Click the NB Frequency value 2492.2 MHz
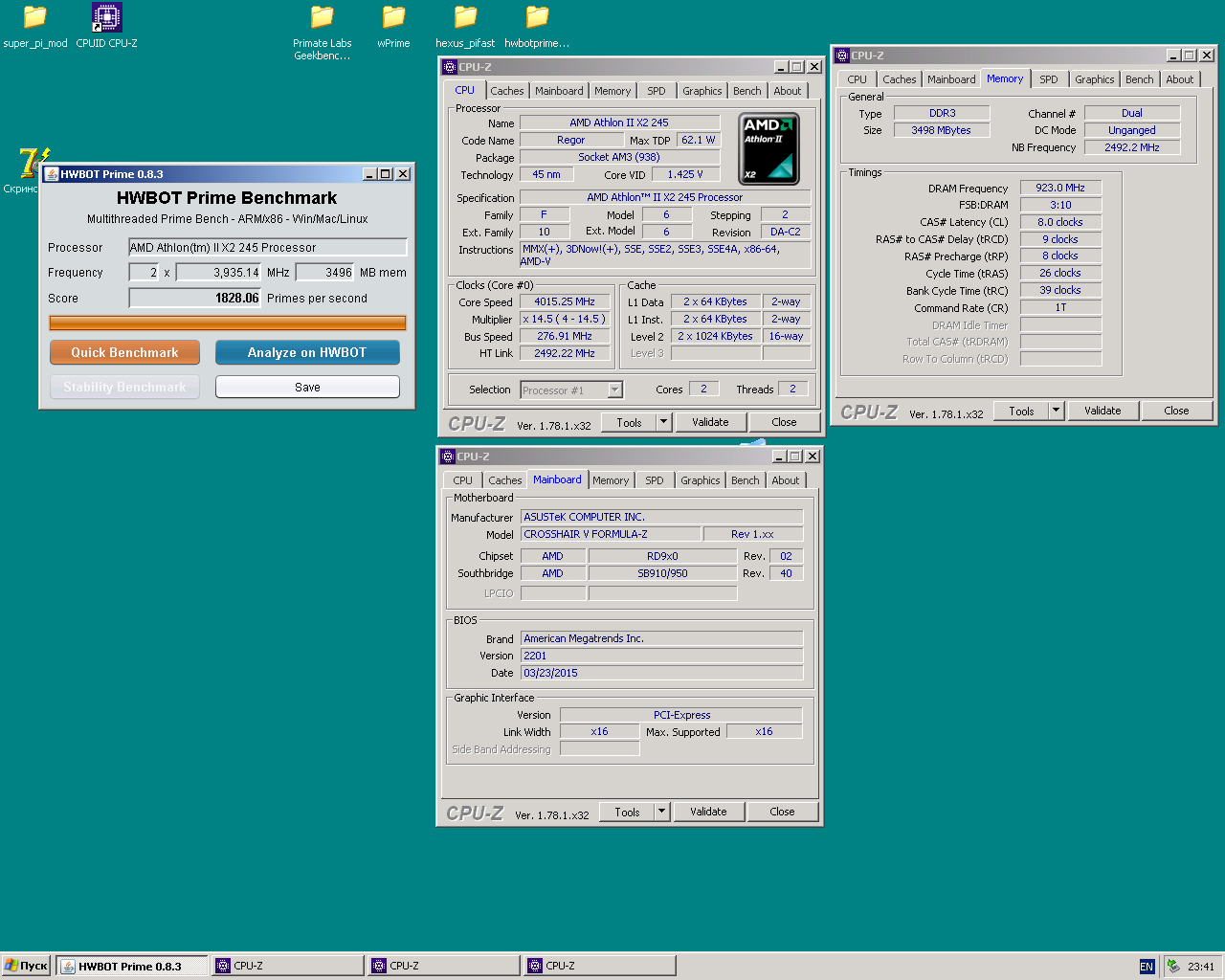 [x=1132, y=147]
